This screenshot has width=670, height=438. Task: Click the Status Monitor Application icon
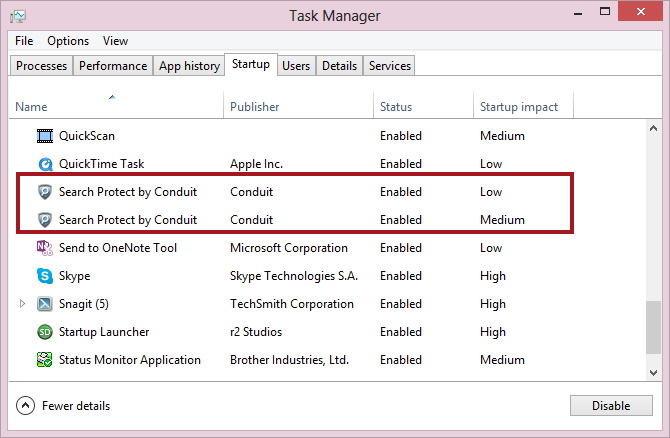(x=45, y=360)
